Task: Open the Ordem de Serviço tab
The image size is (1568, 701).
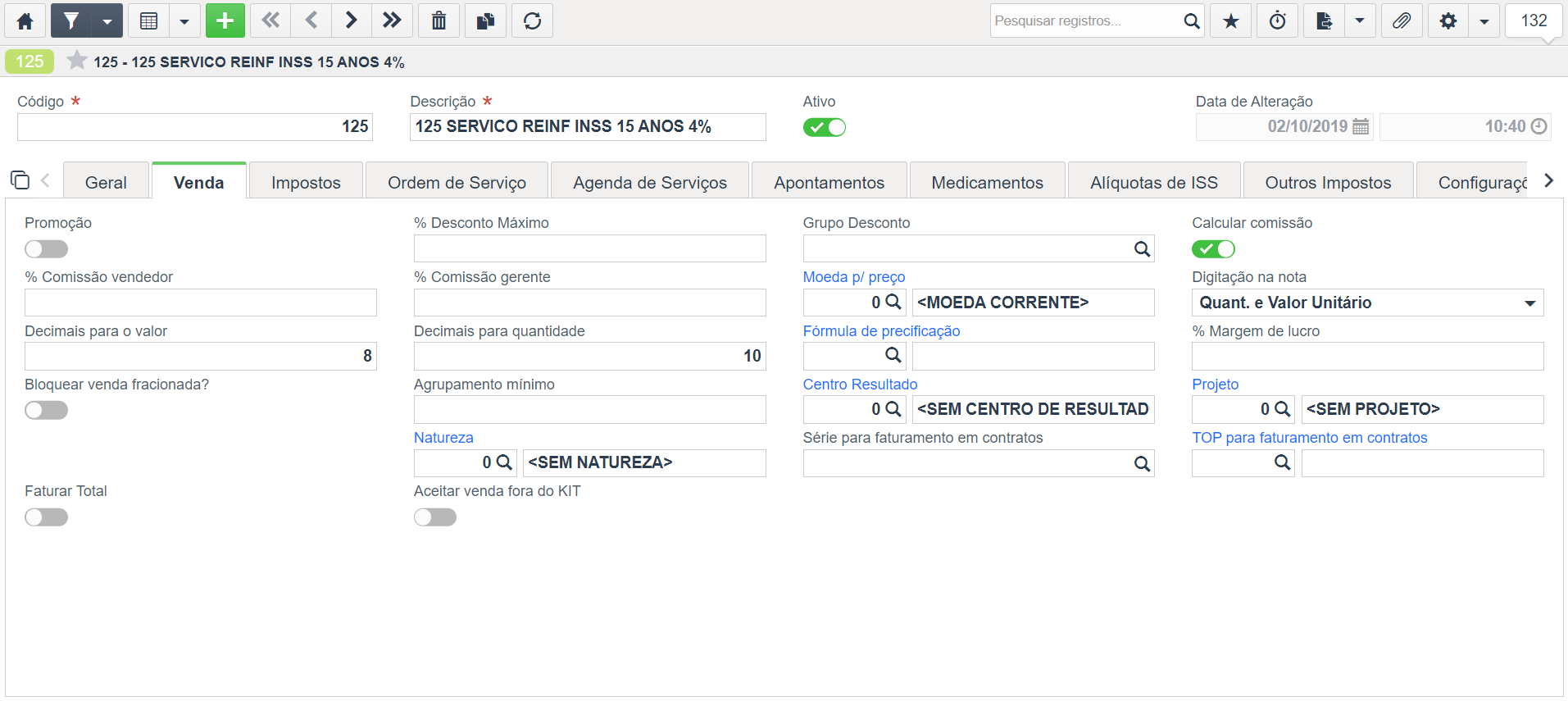Action: 457,182
